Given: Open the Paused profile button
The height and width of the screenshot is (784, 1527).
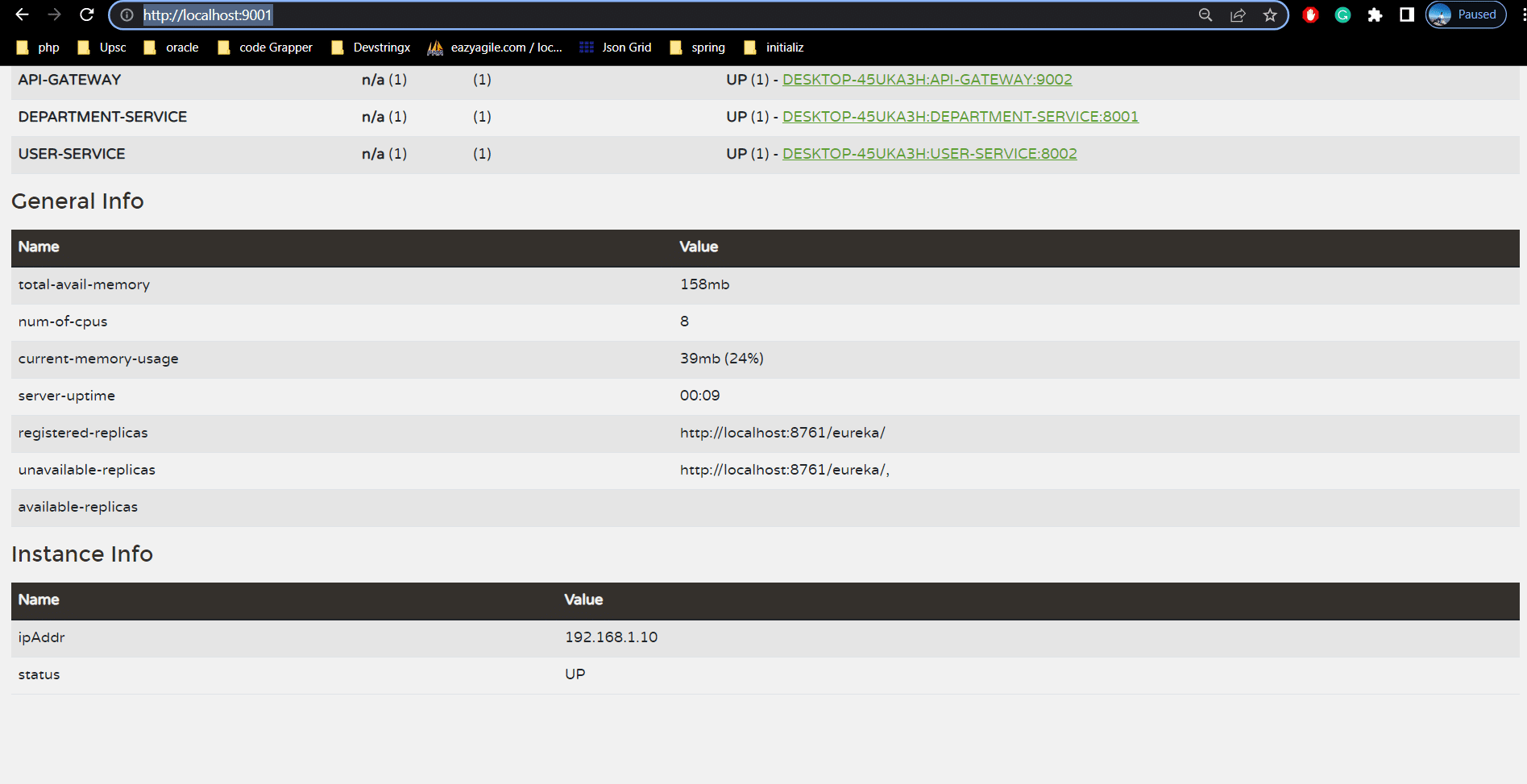Looking at the screenshot, I should 1466,15.
